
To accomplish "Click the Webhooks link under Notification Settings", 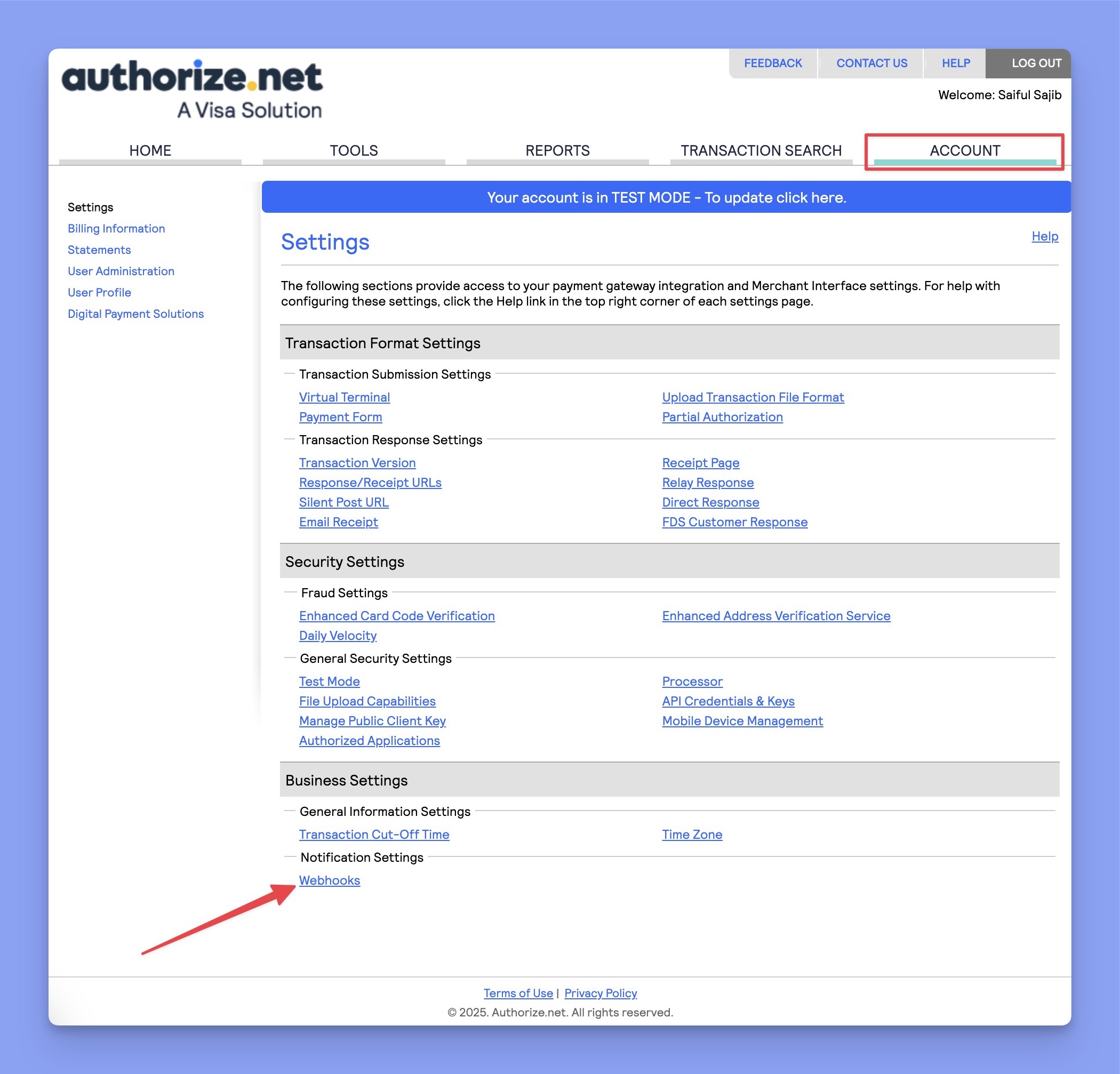I will coord(329,880).
